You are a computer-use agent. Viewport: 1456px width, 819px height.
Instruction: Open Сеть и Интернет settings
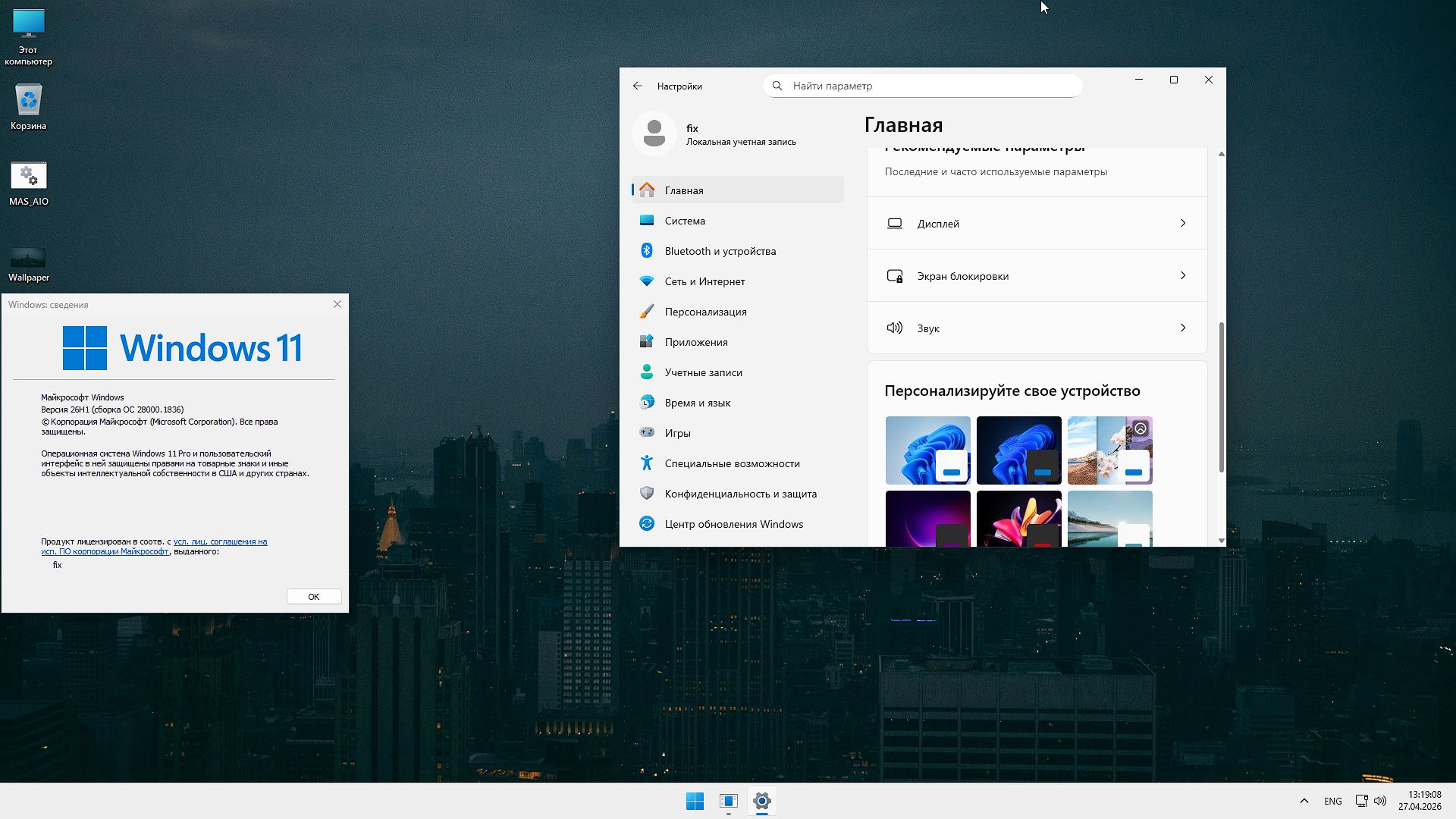(x=704, y=281)
